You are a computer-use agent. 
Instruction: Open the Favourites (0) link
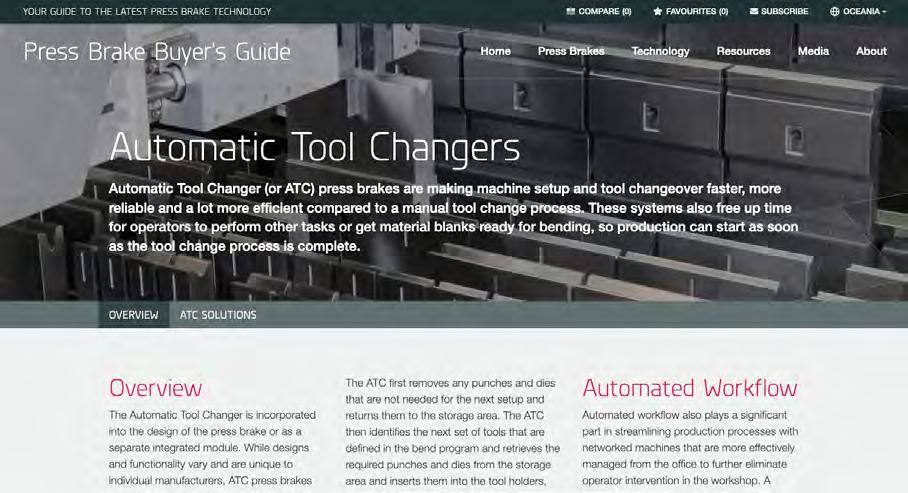click(x=691, y=11)
